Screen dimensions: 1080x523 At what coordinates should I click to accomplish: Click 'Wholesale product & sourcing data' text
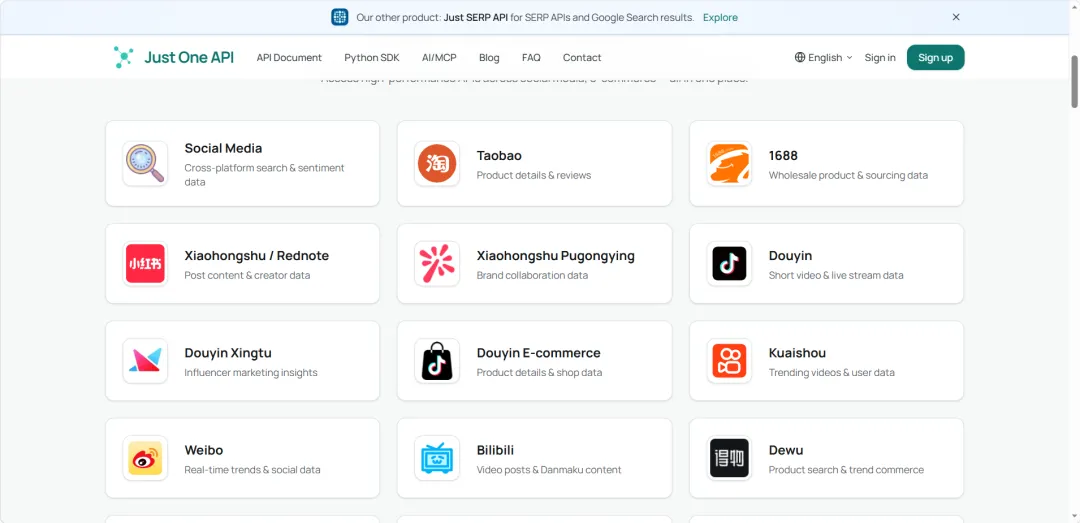click(x=849, y=175)
